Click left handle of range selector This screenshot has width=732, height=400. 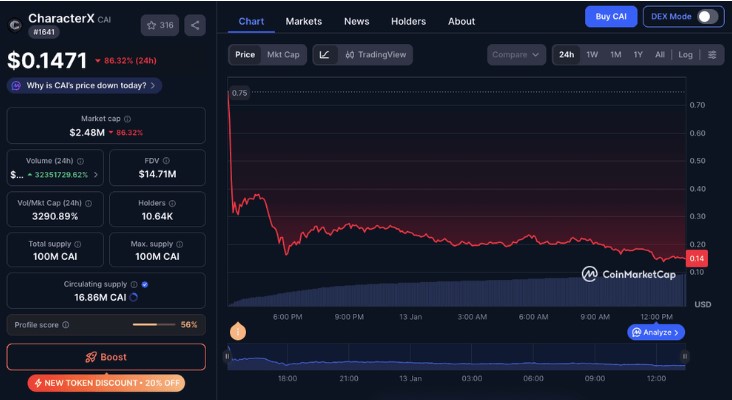tap(227, 357)
